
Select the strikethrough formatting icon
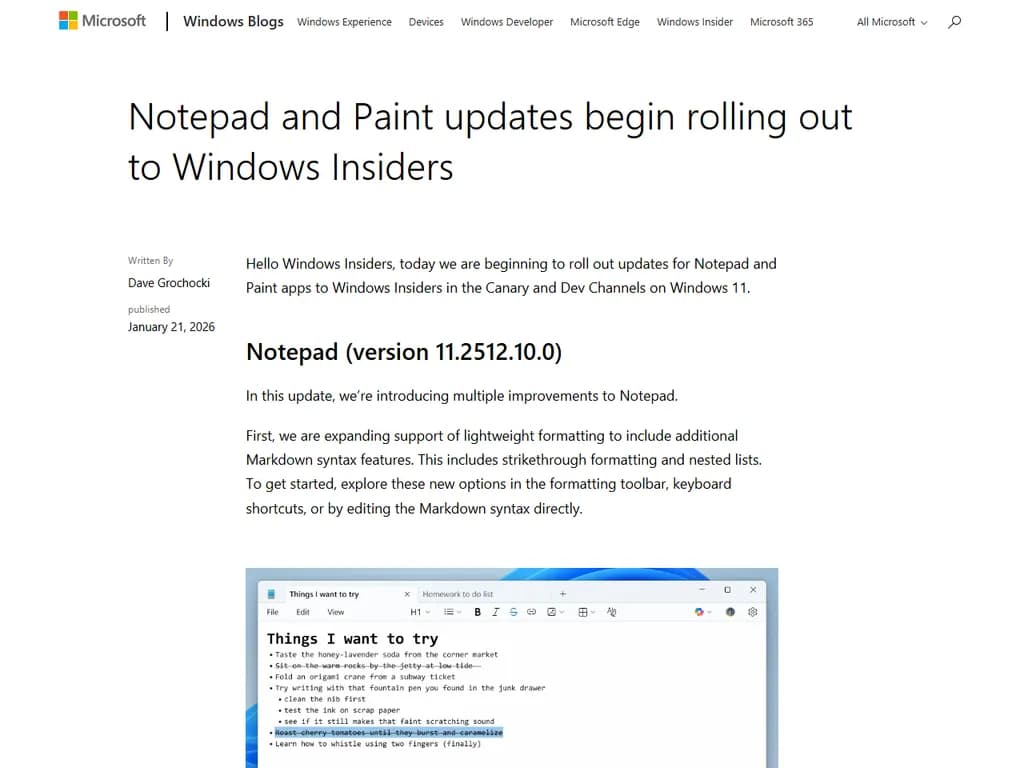pos(513,611)
